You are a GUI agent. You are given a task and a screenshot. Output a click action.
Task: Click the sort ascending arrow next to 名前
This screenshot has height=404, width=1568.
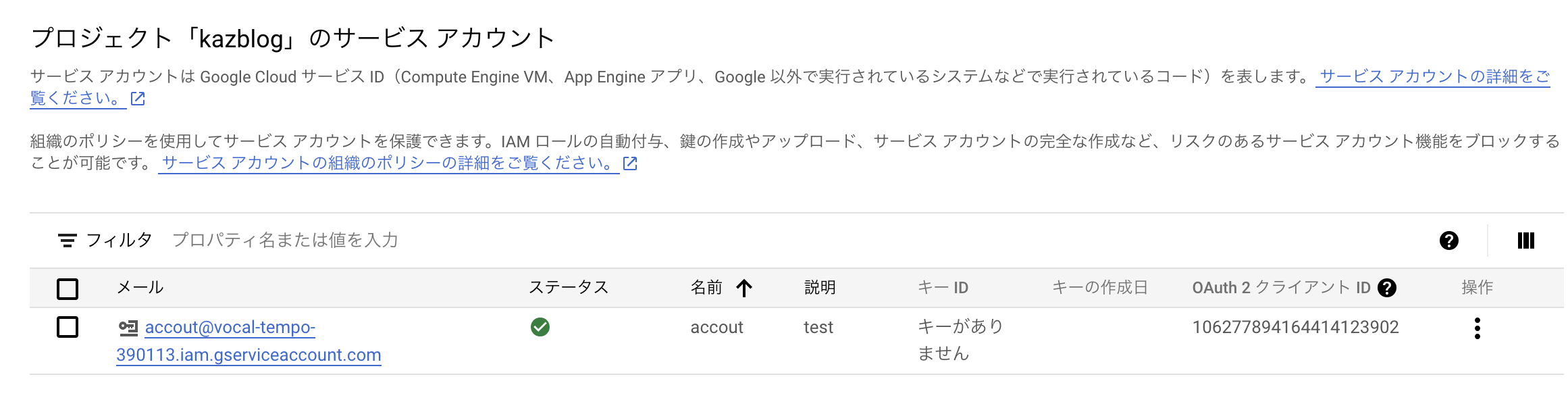point(744,288)
